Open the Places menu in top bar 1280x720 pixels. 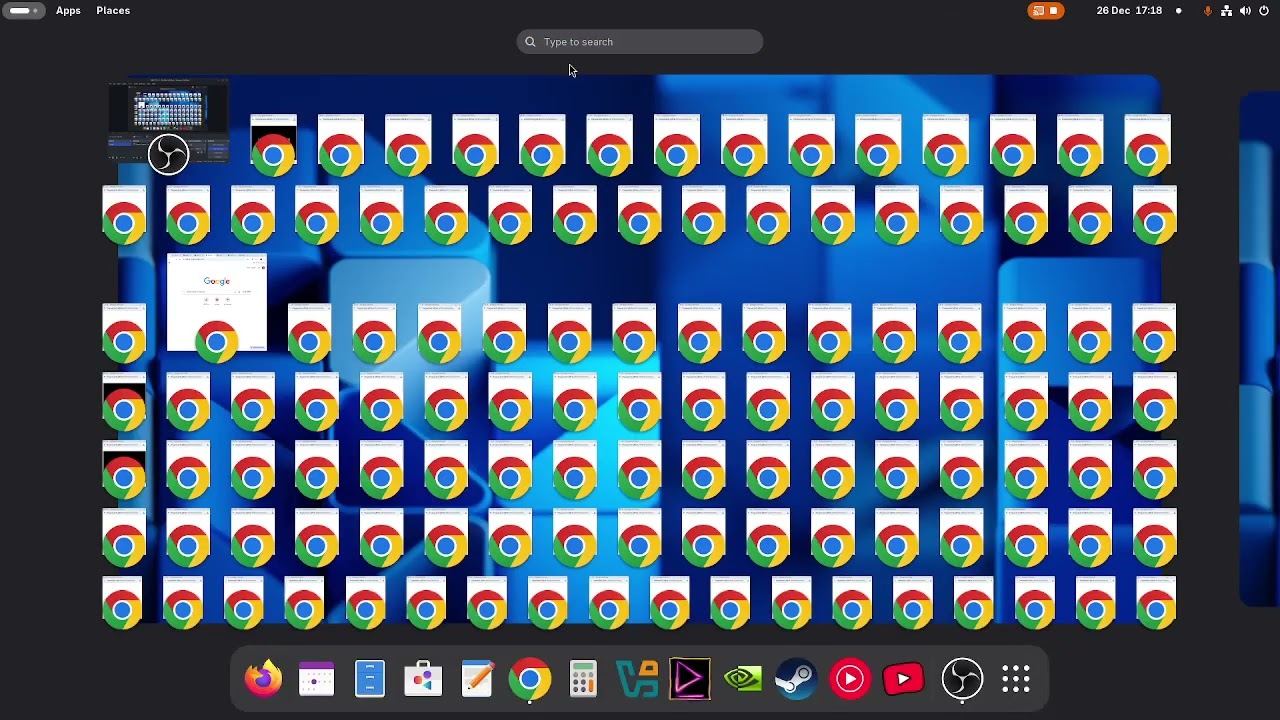pos(113,10)
